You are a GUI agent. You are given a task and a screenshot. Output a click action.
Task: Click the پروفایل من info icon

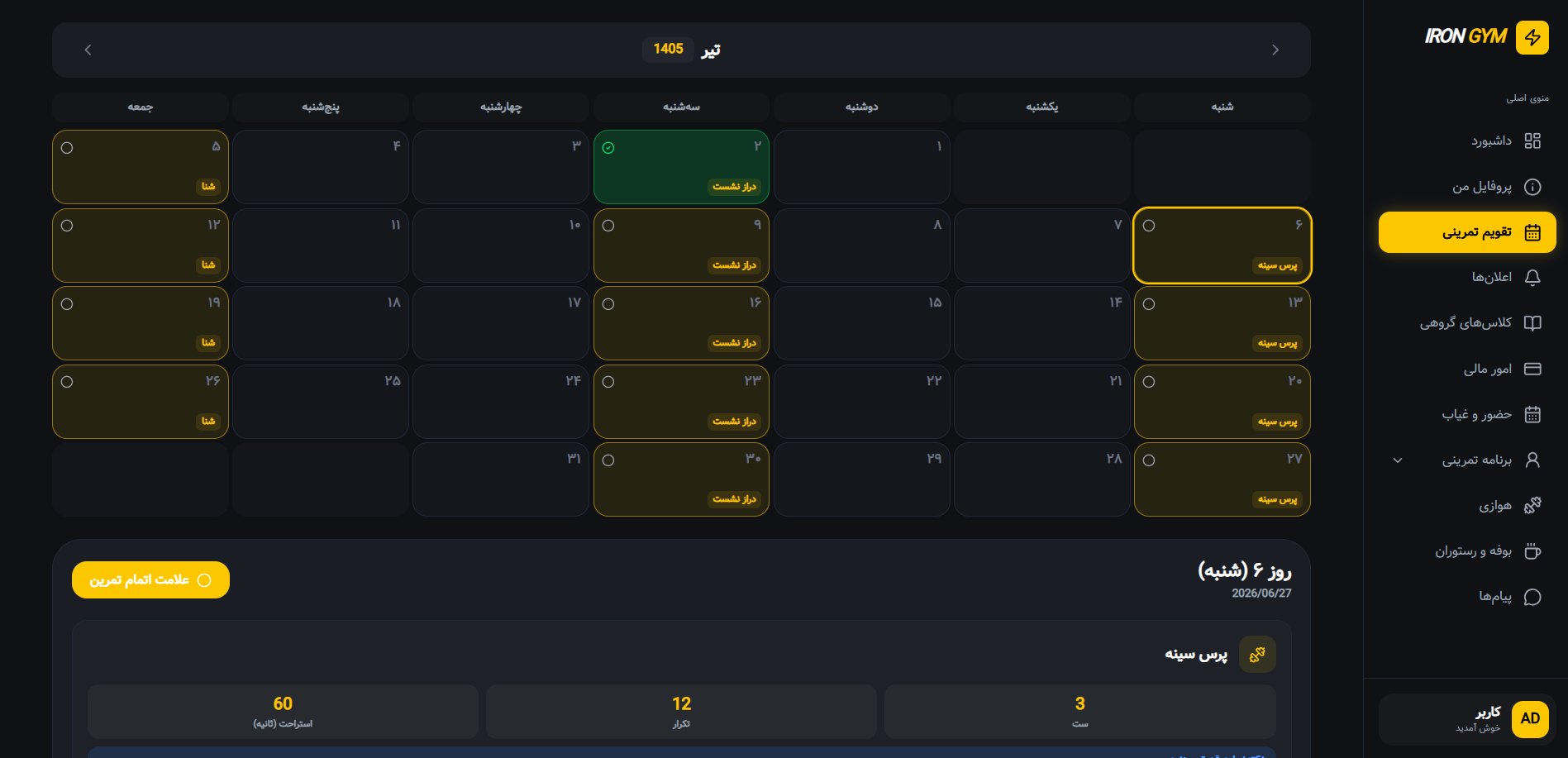click(x=1532, y=187)
